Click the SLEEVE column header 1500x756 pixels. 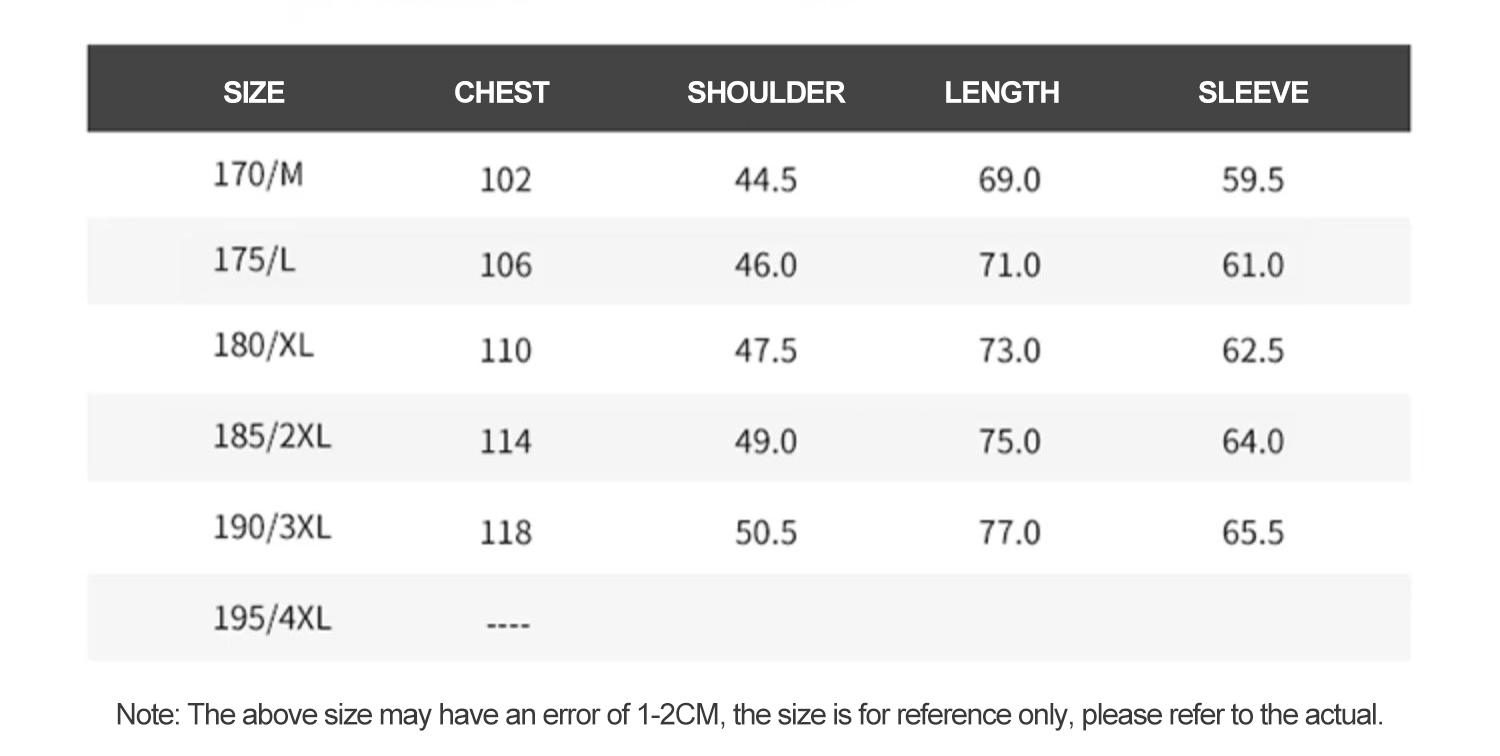click(x=1253, y=92)
